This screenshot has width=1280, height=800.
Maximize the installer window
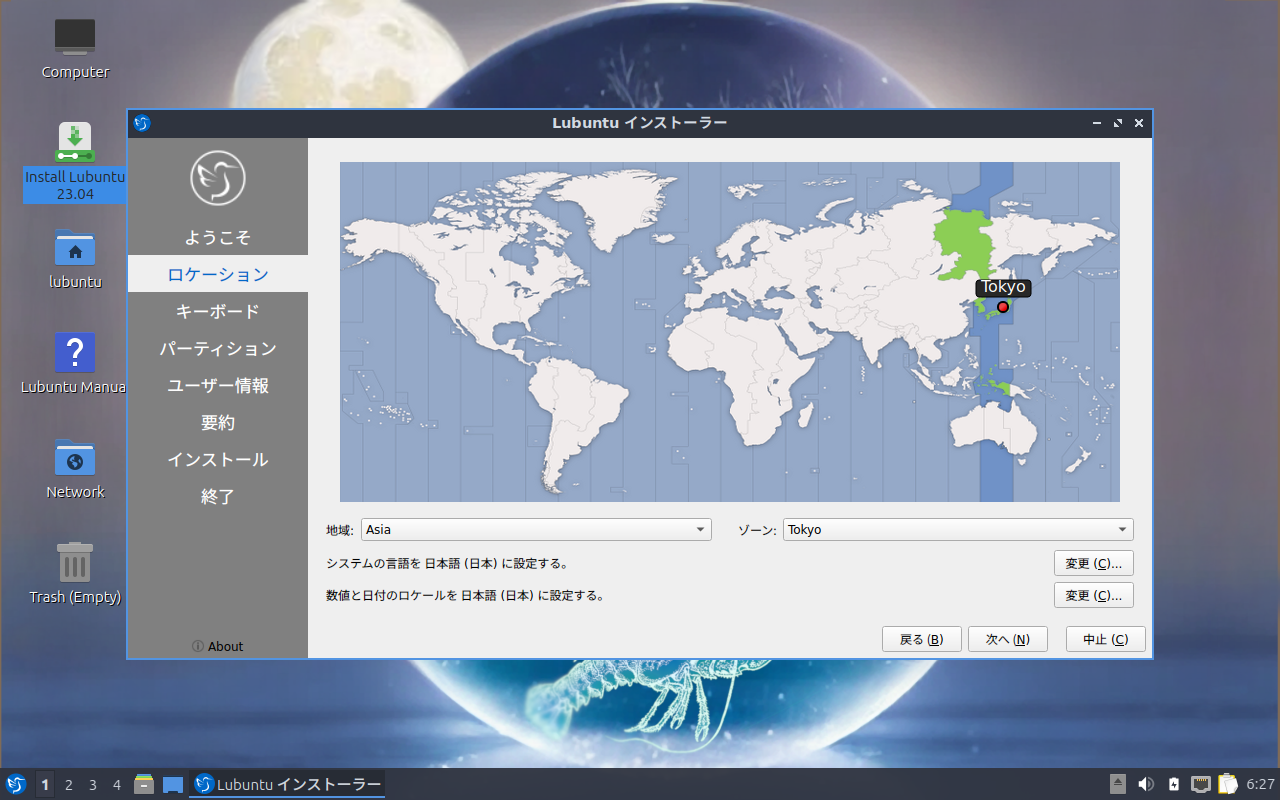[x=1118, y=123]
